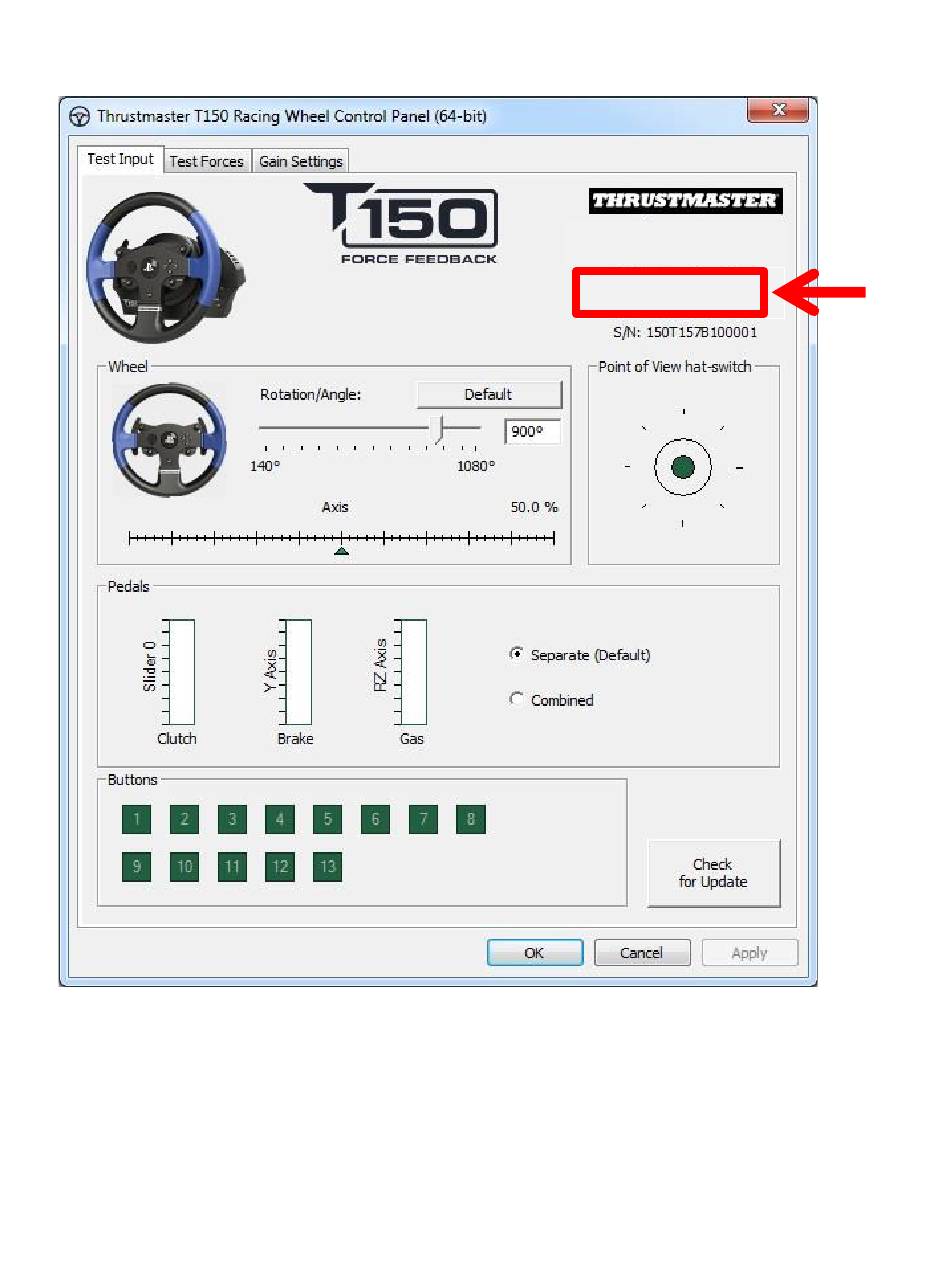The image size is (950, 1288).
Task: Click the Clutch pedal level bar
Action: 181,672
